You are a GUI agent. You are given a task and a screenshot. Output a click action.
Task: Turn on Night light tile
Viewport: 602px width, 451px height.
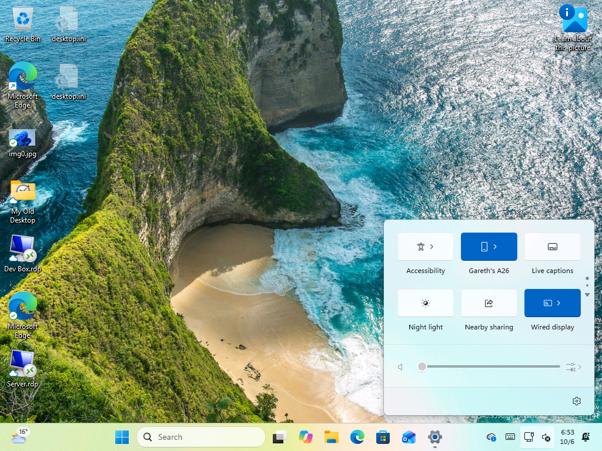(x=425, y=303)
